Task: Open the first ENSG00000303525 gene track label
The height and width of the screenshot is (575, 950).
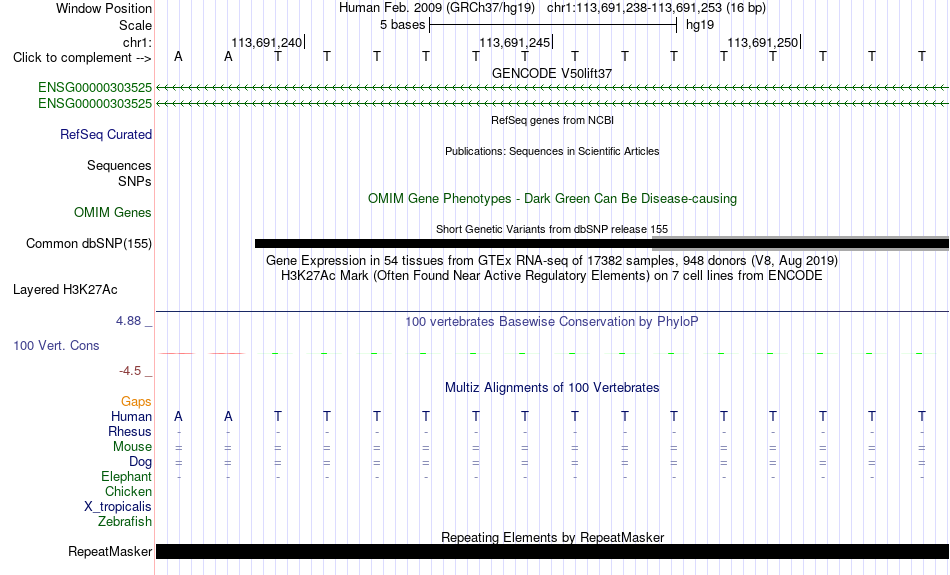Action: tap(95, 87)
